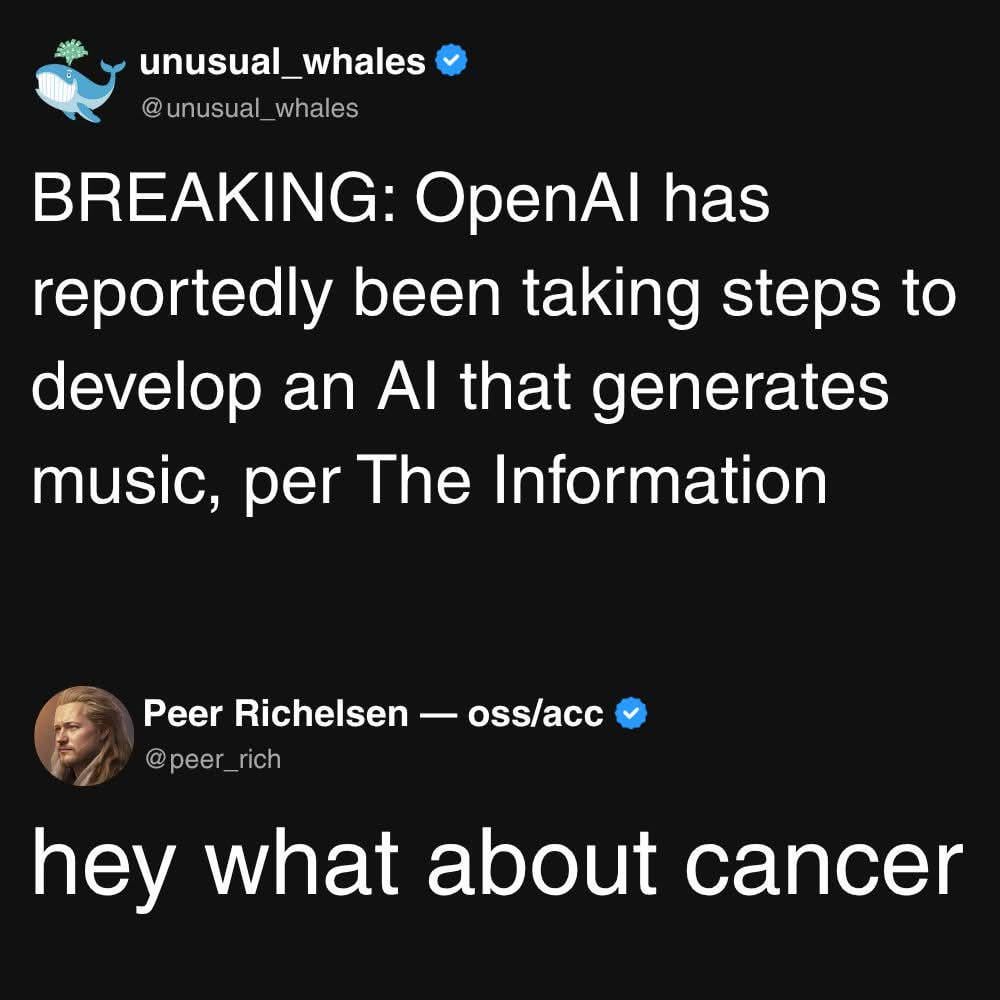Click the verified badge next to oss/acc

[631, 713]
